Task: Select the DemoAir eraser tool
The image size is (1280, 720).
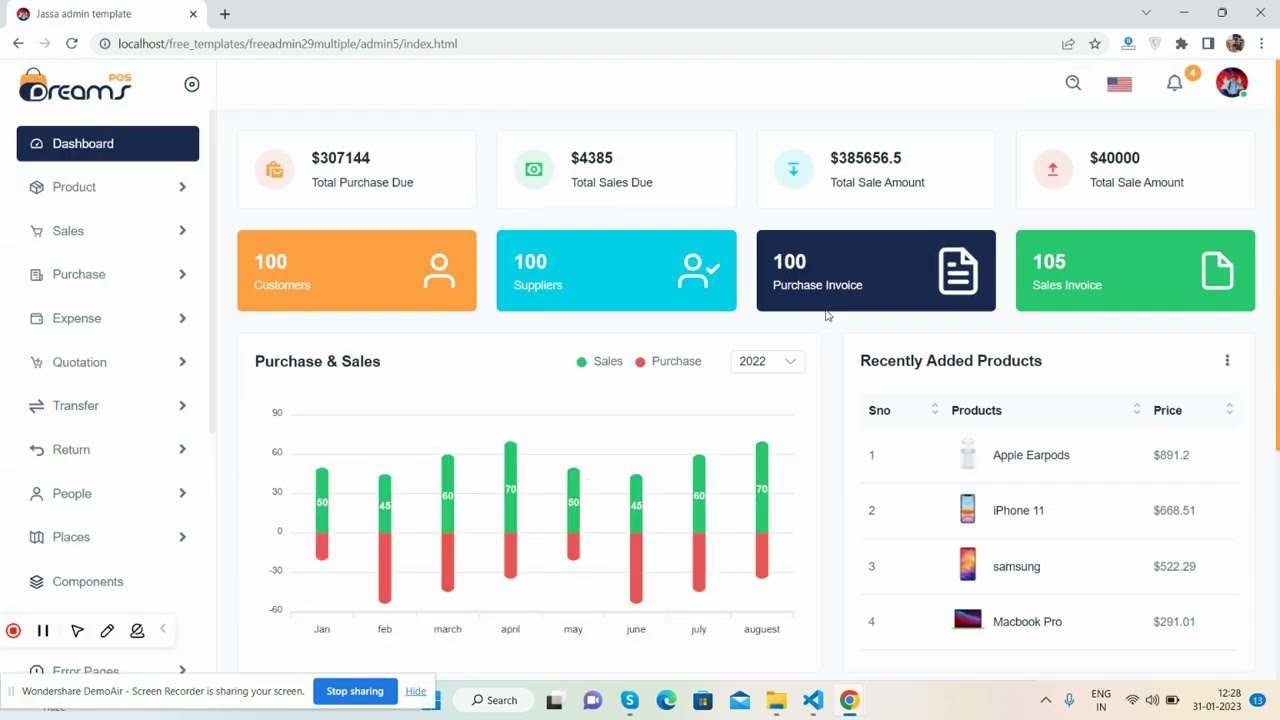Action: [137, 631]
